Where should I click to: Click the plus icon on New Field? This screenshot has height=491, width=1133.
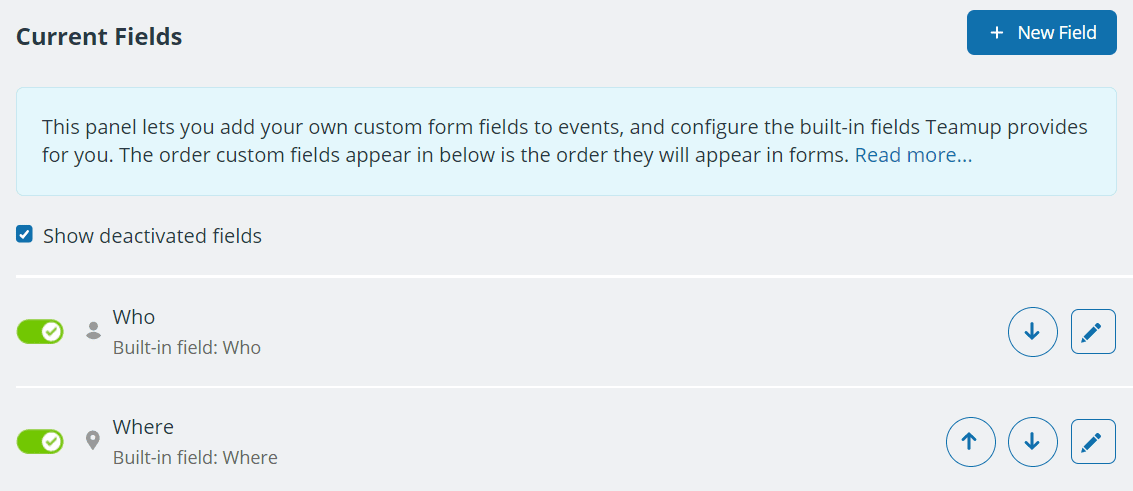996,32
